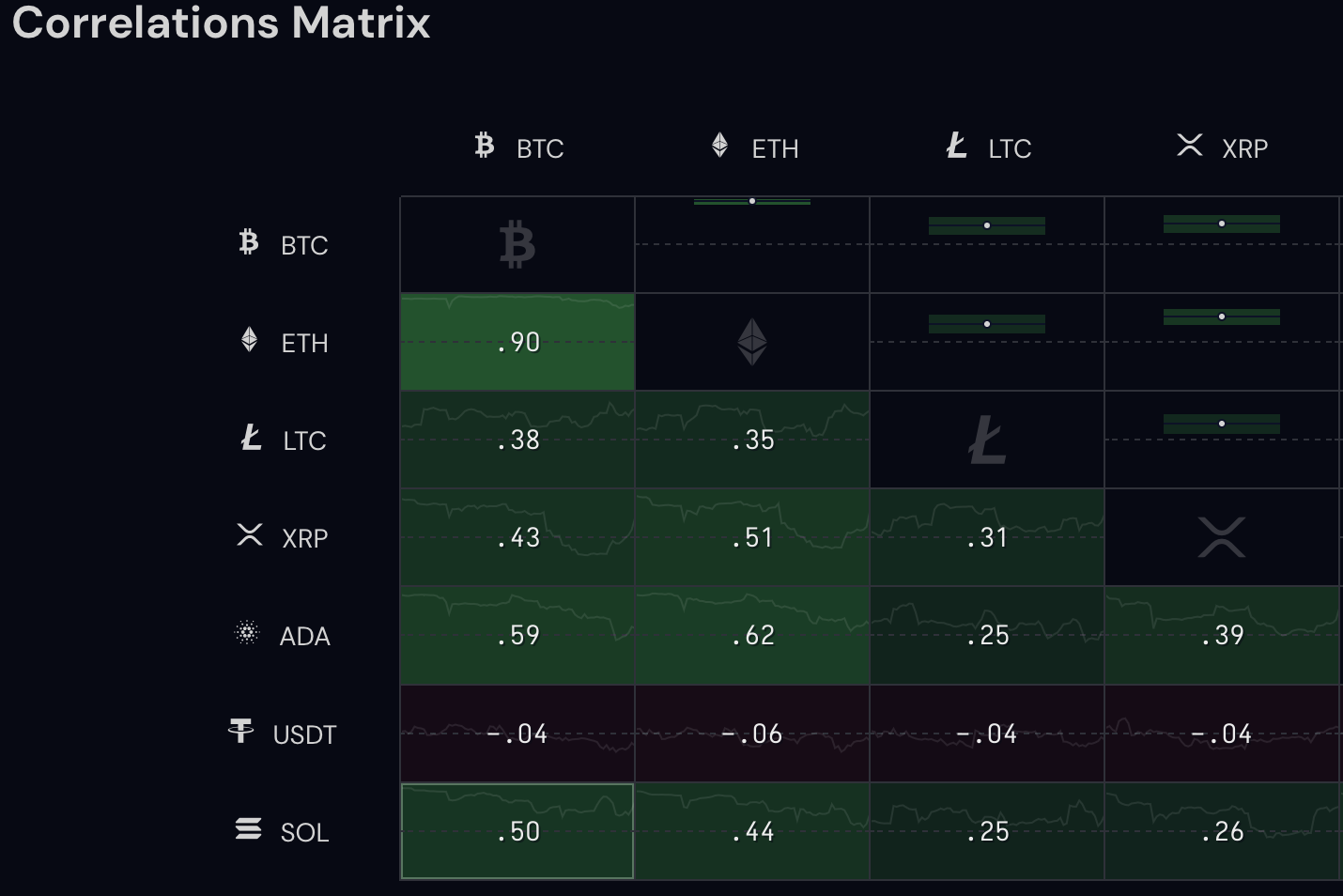Select the USDT-ETH -.06 correlation cell
This screenshot has height=896, width=1343.
(752, 734)
